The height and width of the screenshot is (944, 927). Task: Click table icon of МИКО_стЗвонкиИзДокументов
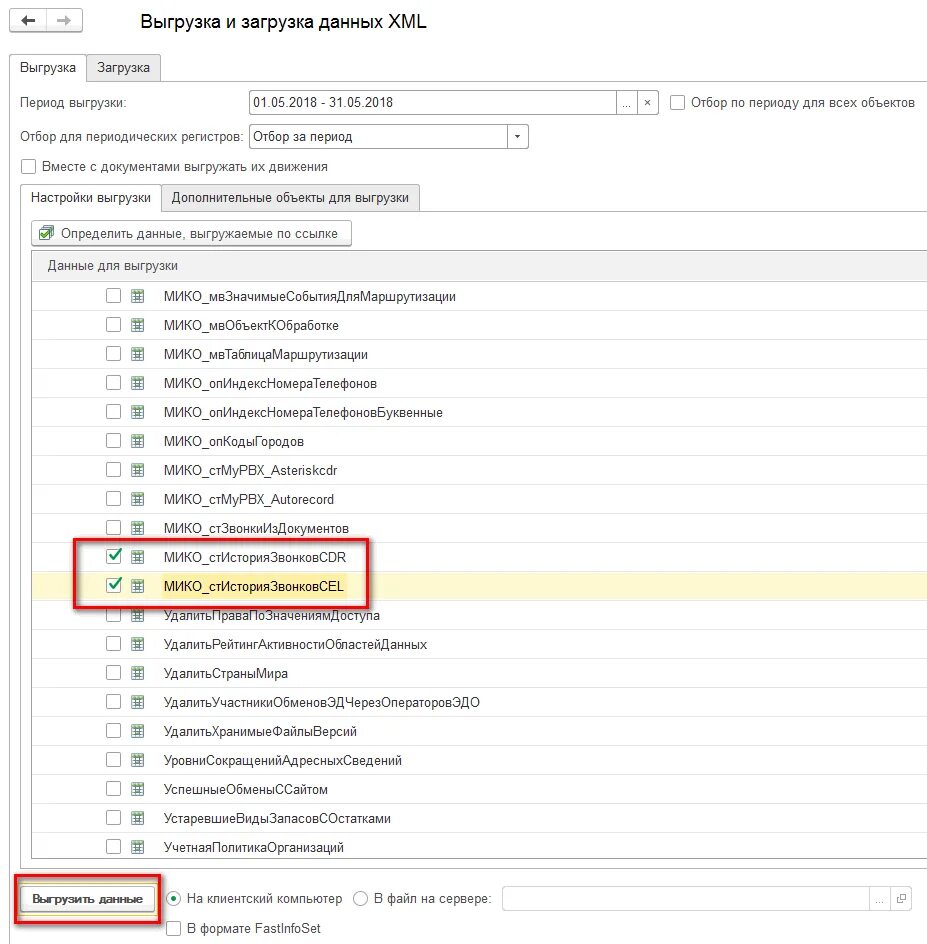[x=138, y=528]
